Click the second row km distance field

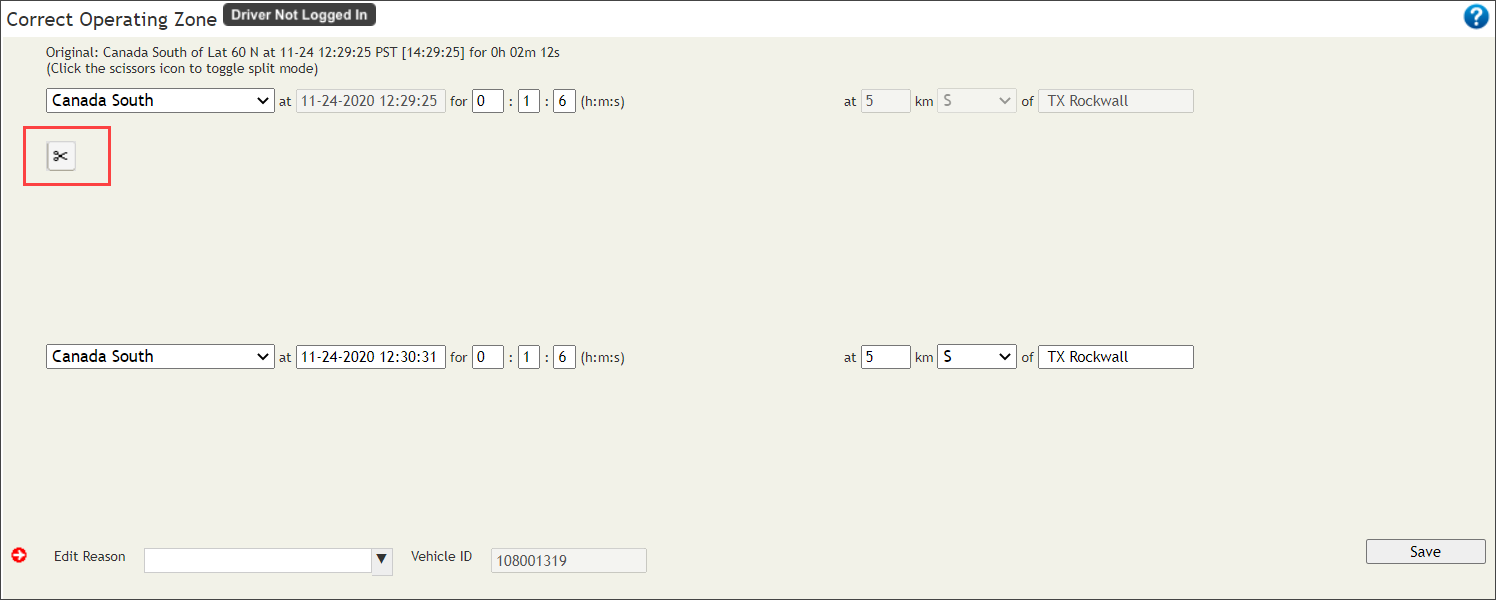click(885, 357)
